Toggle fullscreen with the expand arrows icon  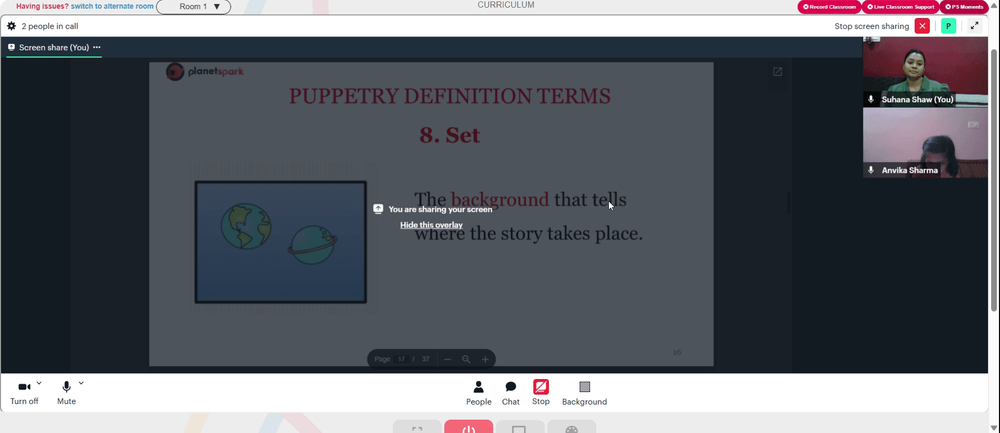(x=974, y=26)
